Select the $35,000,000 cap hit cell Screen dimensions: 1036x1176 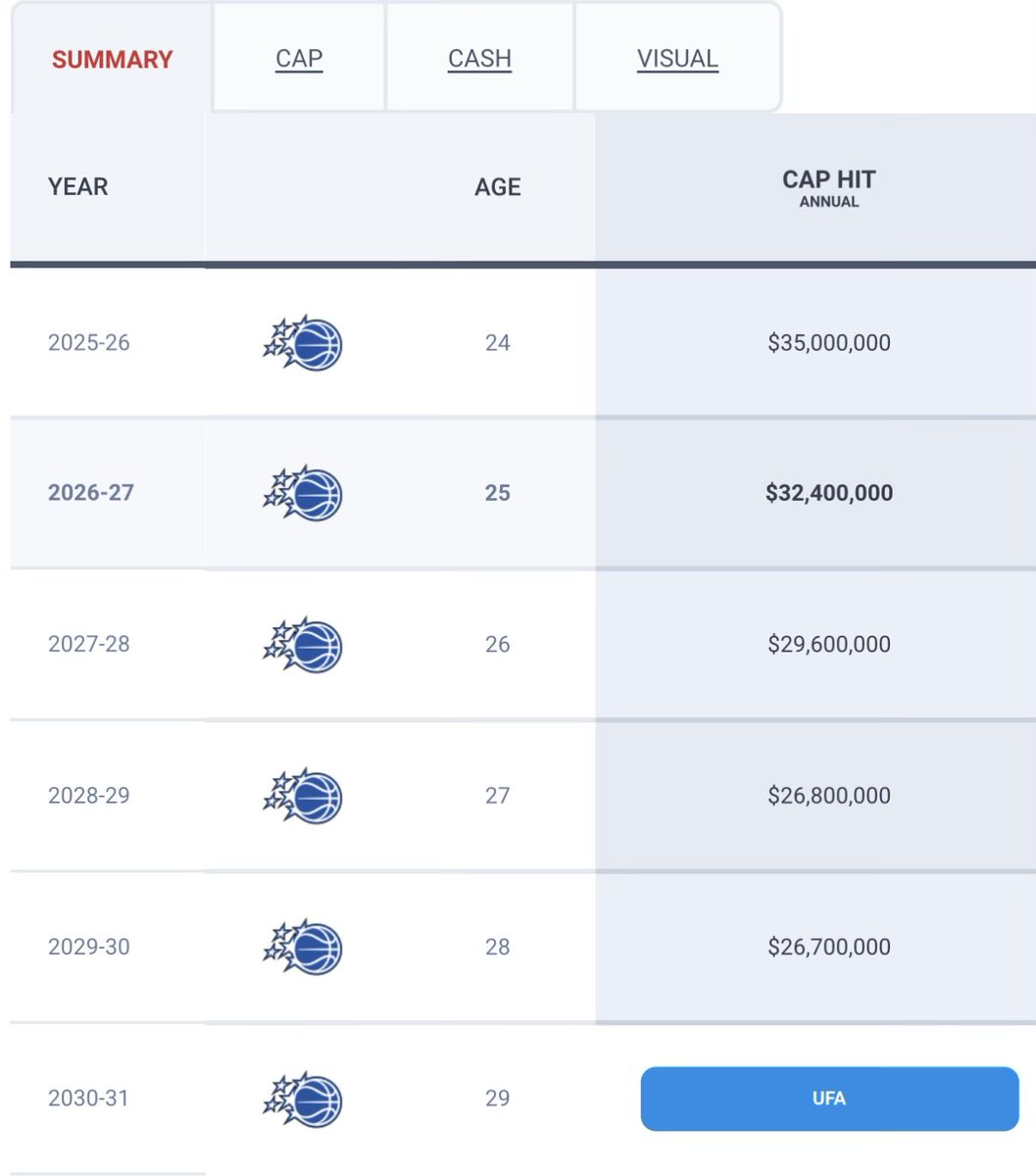click(x=829, y=343)
